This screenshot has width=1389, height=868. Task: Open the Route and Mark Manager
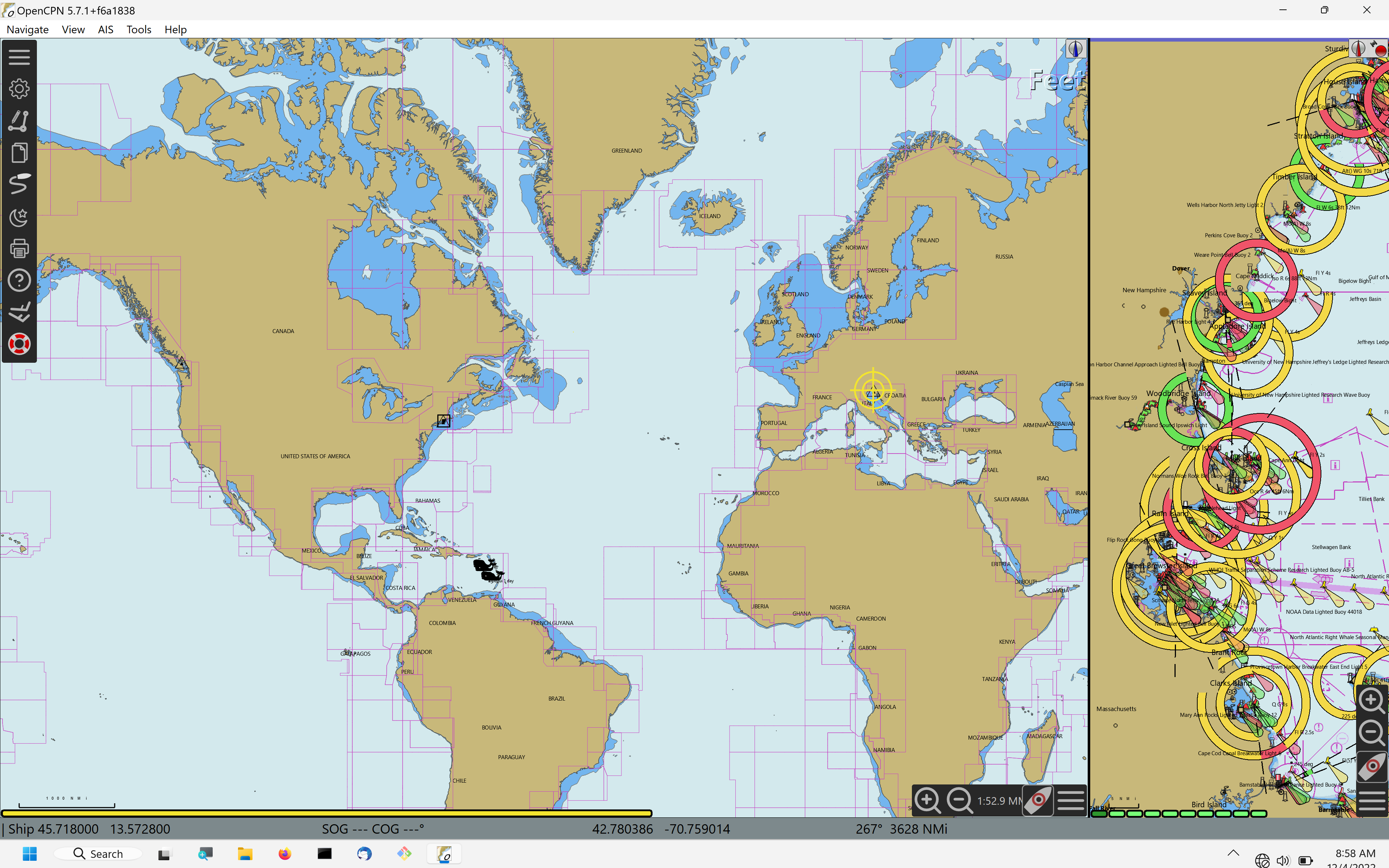19,152
